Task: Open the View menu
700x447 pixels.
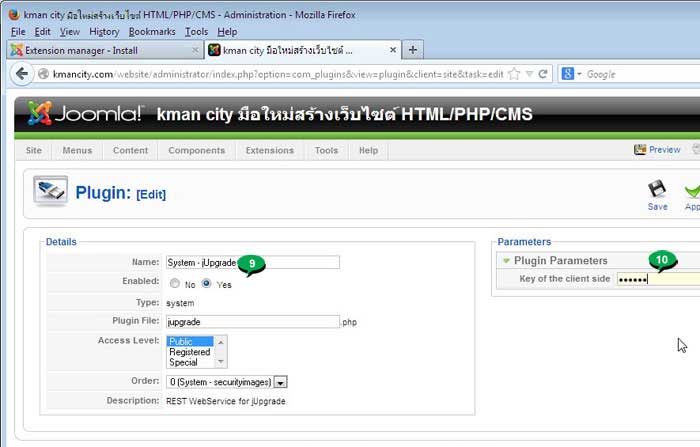Action: tap(70, 32)
